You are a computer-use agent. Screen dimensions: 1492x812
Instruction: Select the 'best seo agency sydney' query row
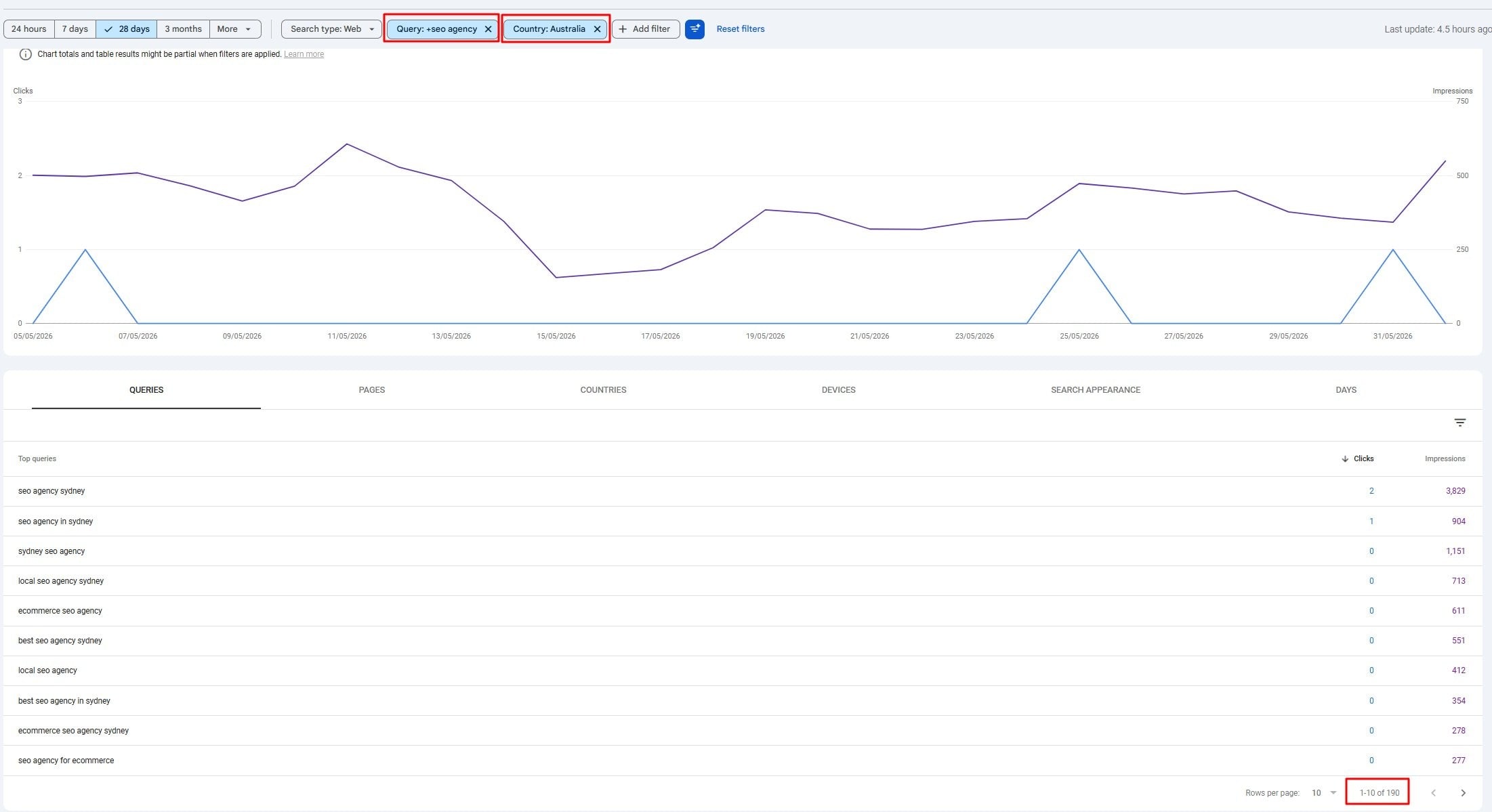coord(742,641)
